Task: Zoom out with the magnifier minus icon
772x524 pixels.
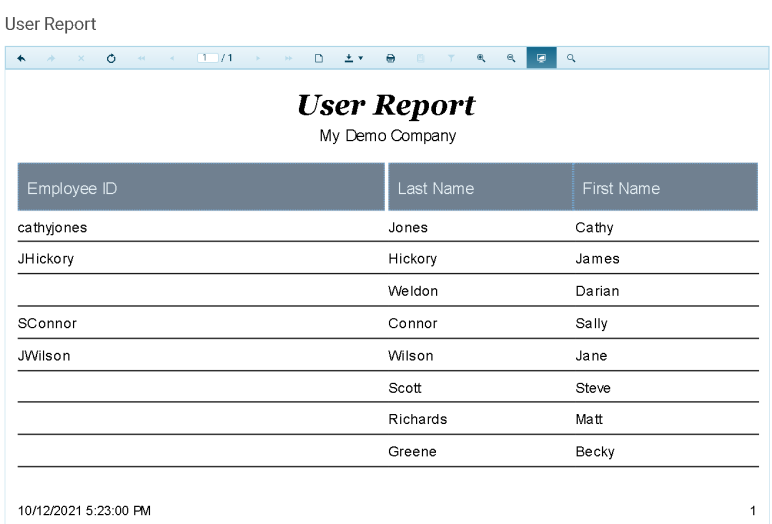Action: tap(511, 58)
